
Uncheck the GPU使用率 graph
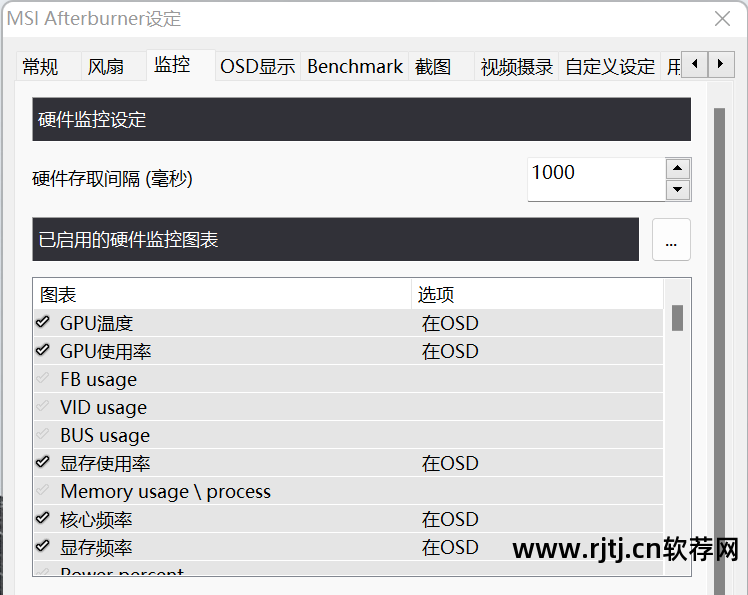[x=43, y=351]
